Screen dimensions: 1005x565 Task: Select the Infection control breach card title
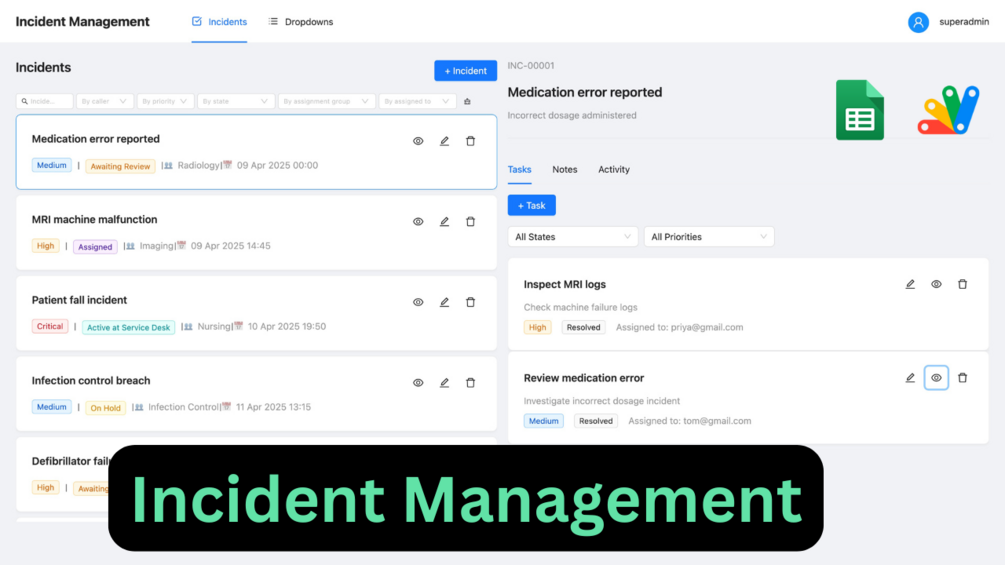tap(90, 381)
